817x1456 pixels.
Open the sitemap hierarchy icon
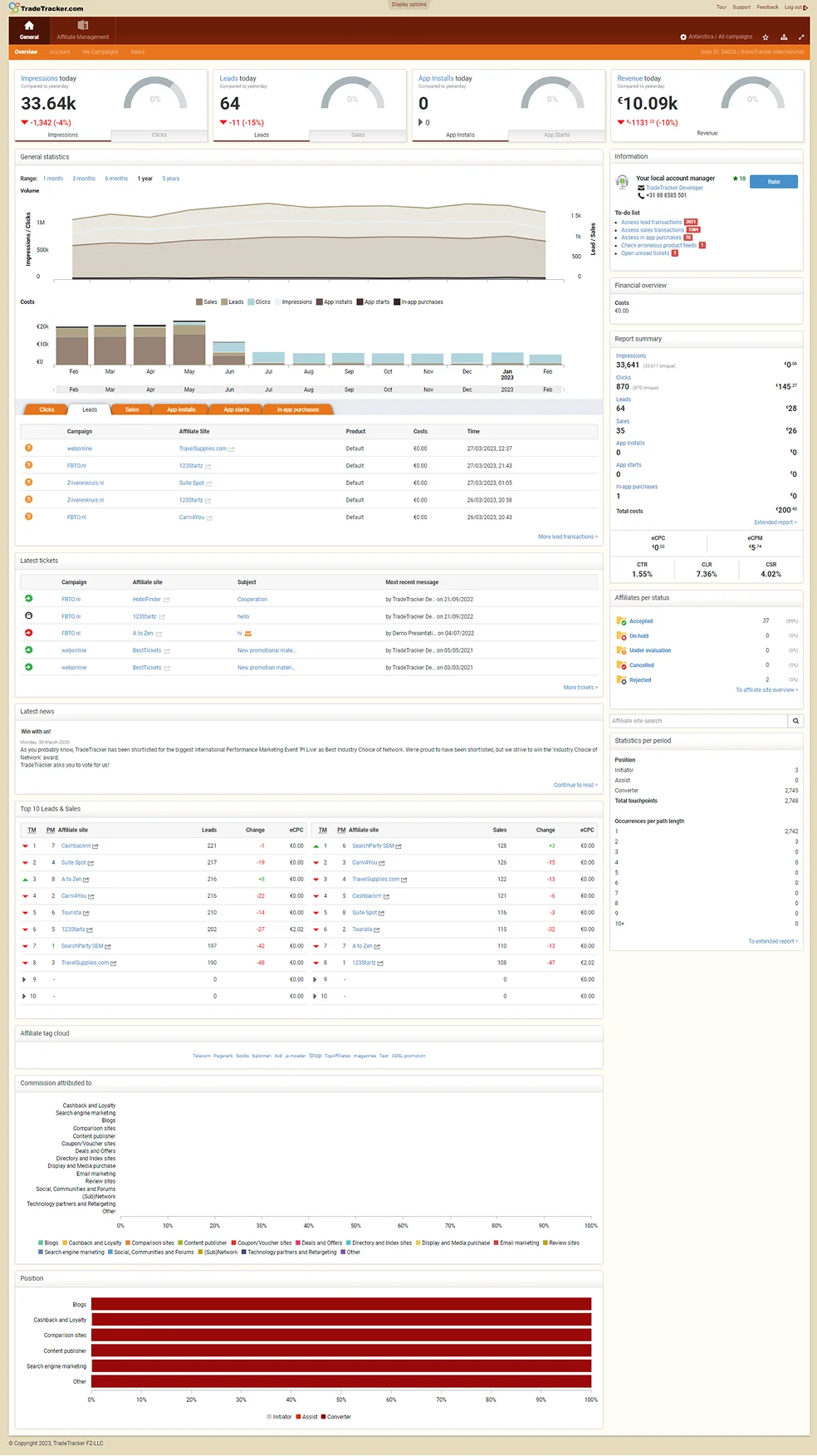(783, 37)
